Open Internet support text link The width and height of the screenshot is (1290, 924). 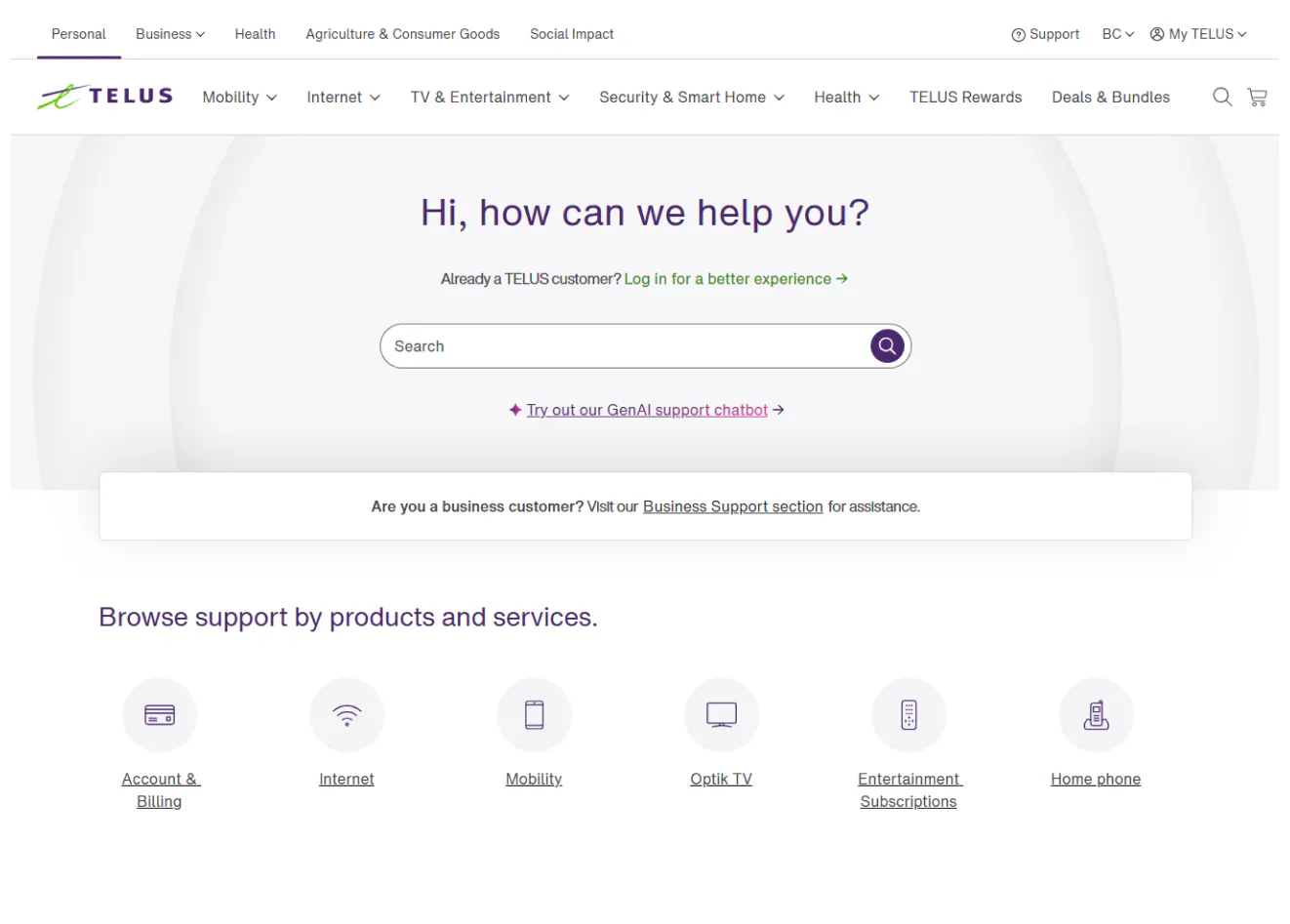346,779
